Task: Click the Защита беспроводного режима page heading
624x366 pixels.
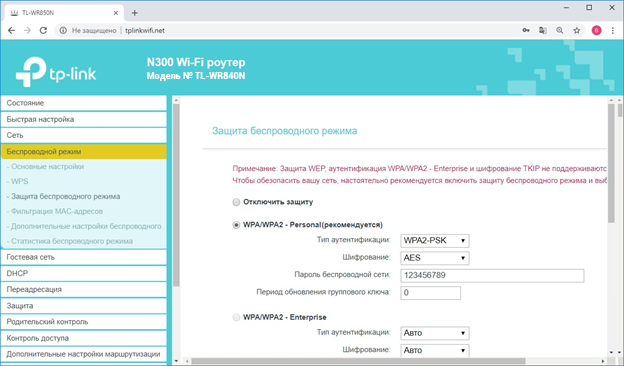Action: (x=285, y=131)
